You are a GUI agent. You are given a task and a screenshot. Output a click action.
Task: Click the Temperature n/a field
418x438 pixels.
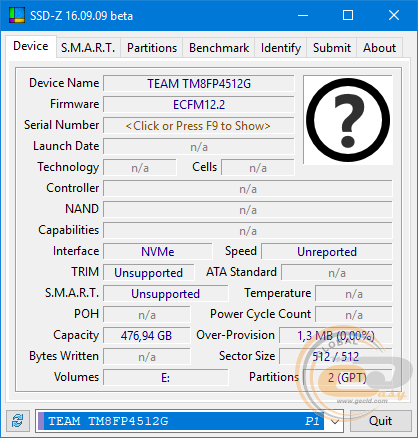[x=354, y=294]
